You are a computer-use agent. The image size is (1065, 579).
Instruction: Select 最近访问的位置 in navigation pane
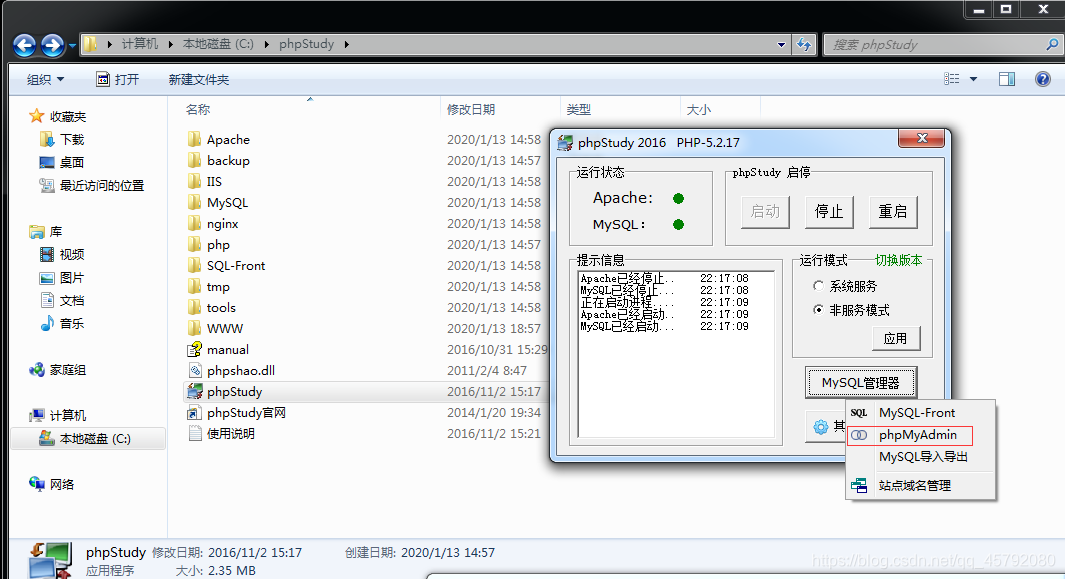tap(102, 186)
